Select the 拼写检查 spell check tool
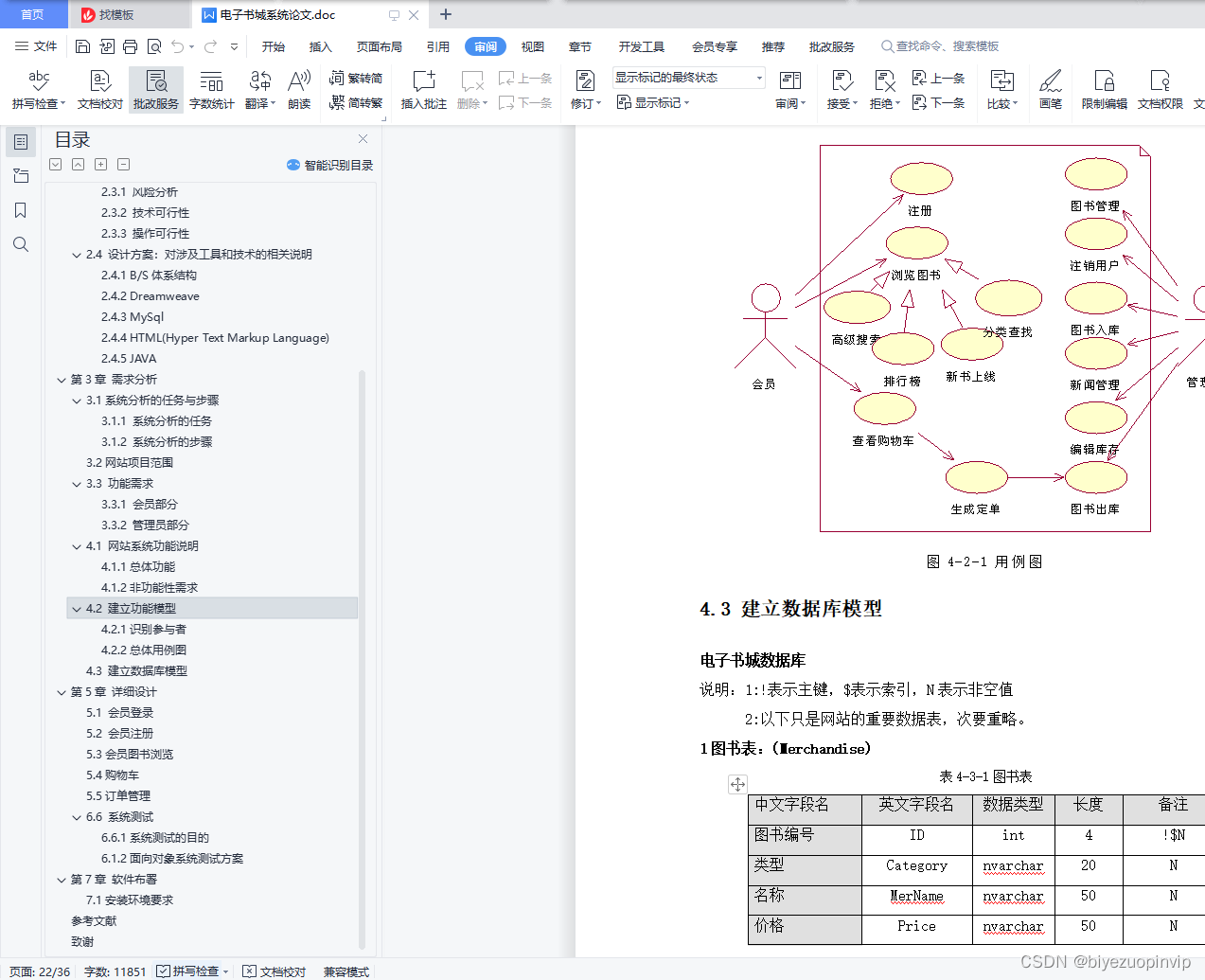 tap(34, 90)
